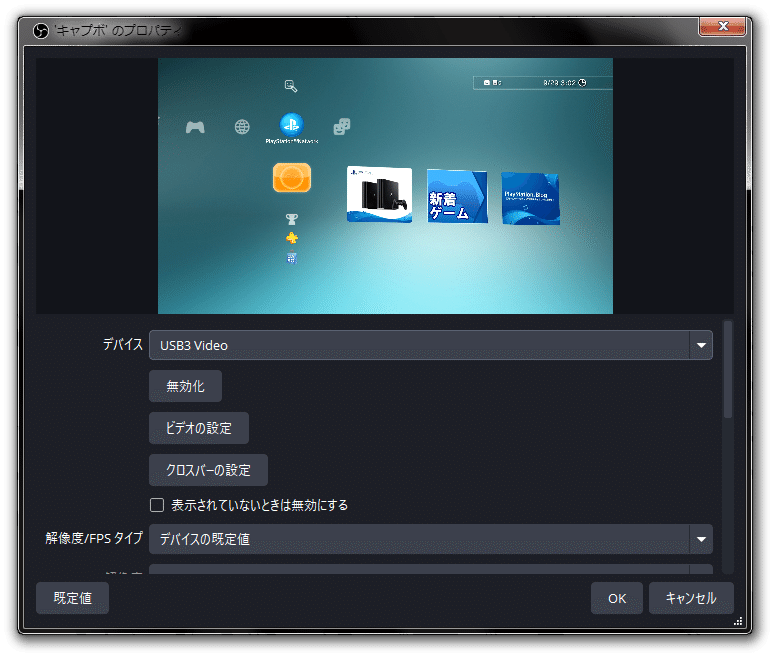
Task: Click the arrow of the USB3 Video combo box
Action: 701,345
